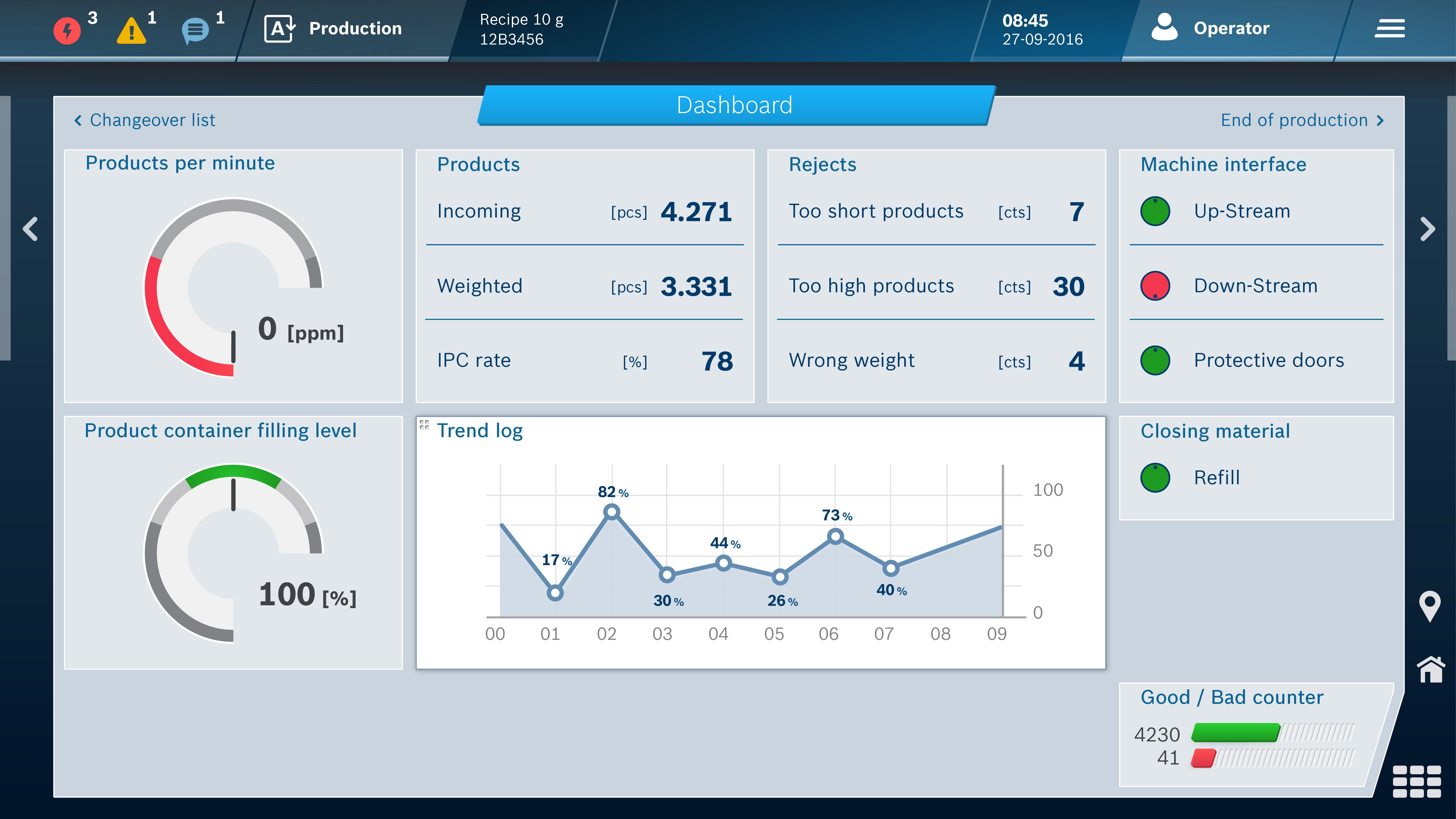Image resolution: width=1456 pixels, height=819 pixels.
Task: Click the Down-Stream label
Action: tap(1255, 286)
